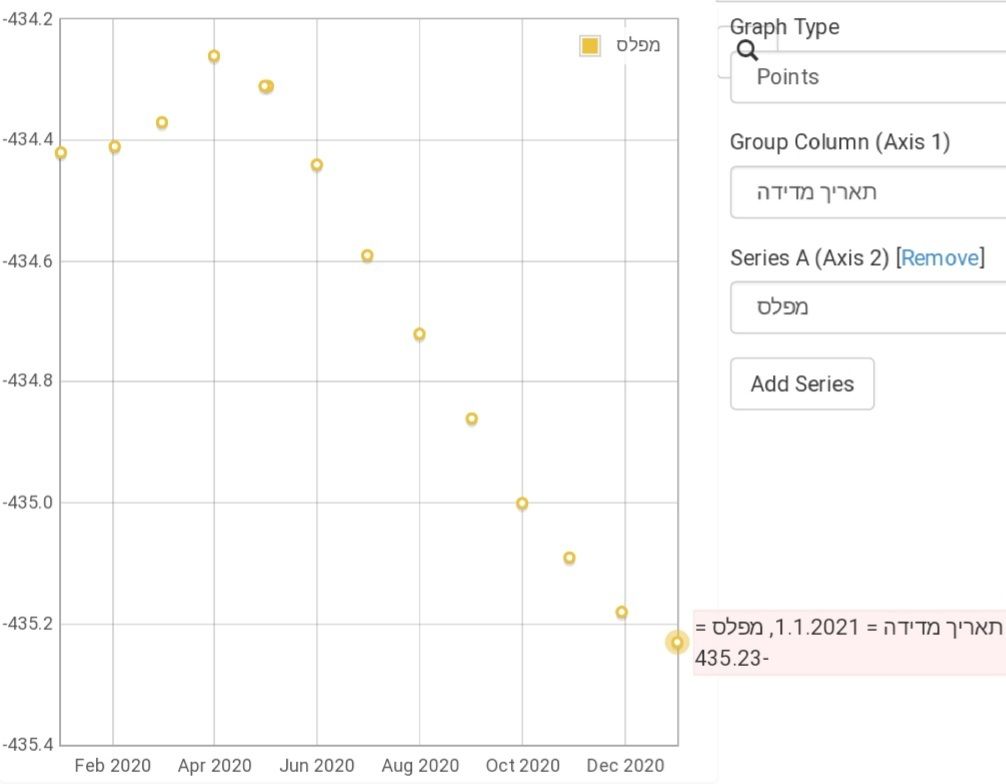Viewport: 1006px width, 784px height.
Task: Click the highlighted 1.1.2021 data point
Action: point(677,642)
